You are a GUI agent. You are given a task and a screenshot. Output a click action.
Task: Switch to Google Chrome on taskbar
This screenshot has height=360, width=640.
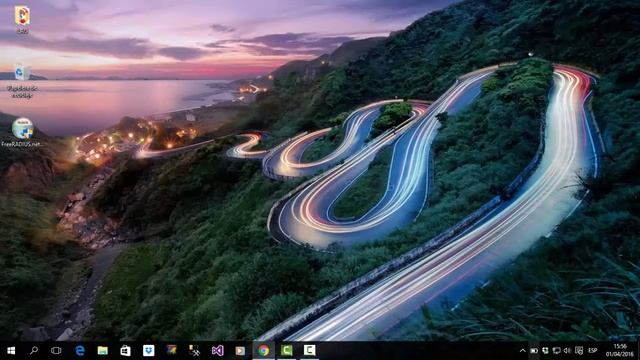coord(263,350)
